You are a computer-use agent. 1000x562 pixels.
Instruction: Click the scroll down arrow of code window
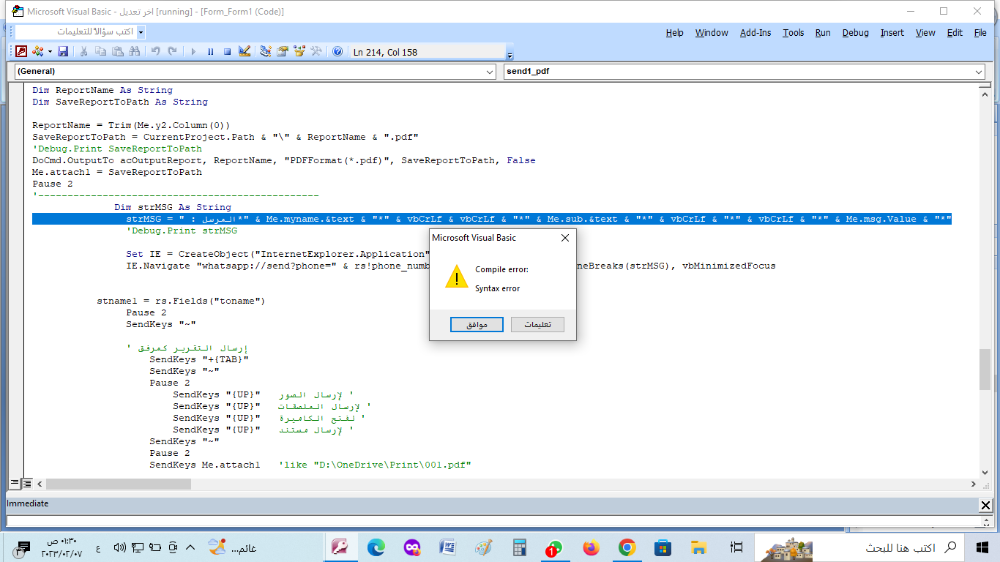click(985, 472)
